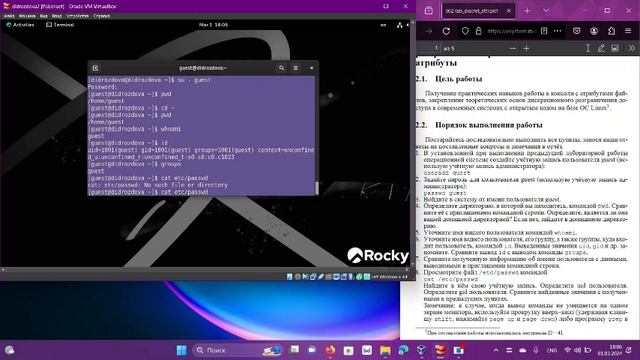Zoom in the PDF with plus button
The width and height of the screenshot is (640, 360).
tap(527, 49)
